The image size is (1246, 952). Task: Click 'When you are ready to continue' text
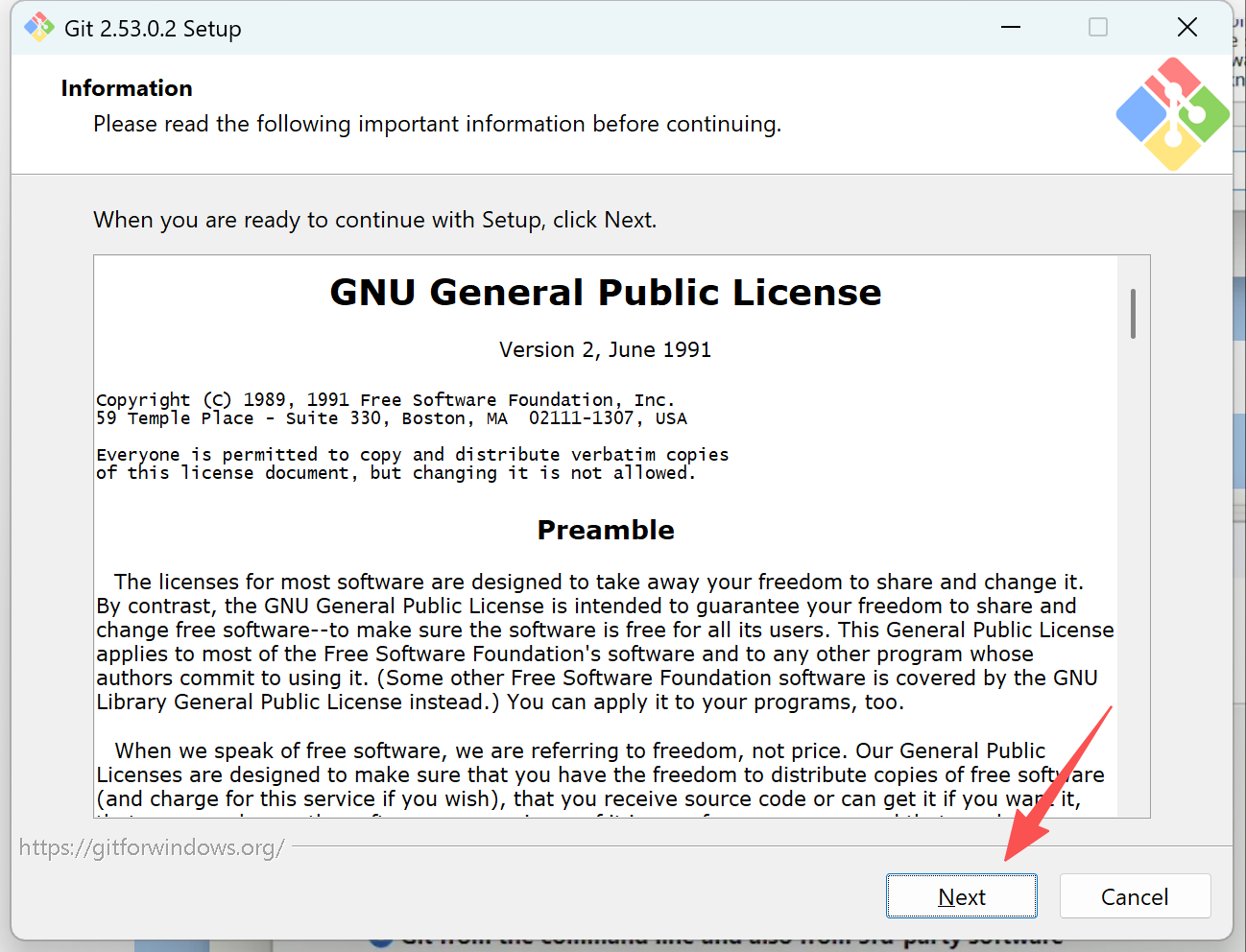pyautogui.click(x=375, y=220)
